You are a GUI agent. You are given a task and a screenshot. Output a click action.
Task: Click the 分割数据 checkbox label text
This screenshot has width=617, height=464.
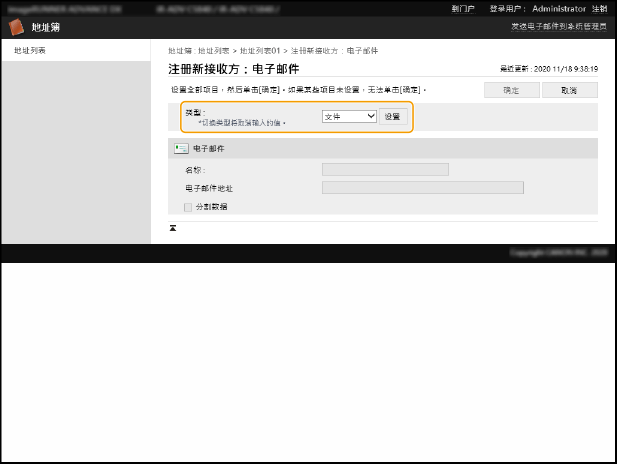(210, 206)
